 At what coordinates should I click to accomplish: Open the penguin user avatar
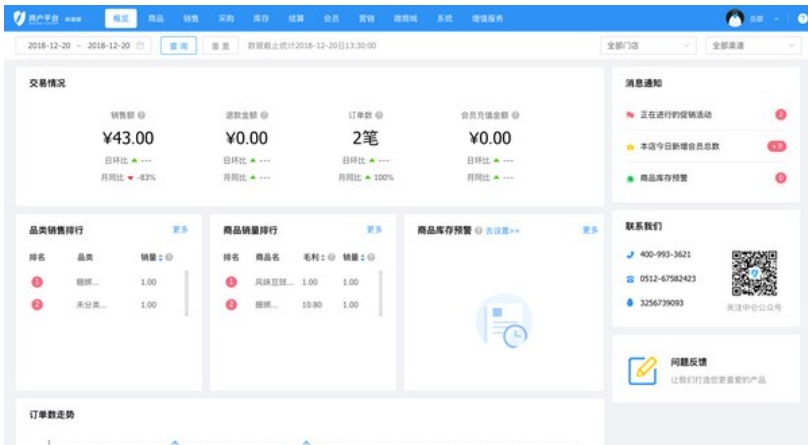pyautogui.click(x=735, y=18)
